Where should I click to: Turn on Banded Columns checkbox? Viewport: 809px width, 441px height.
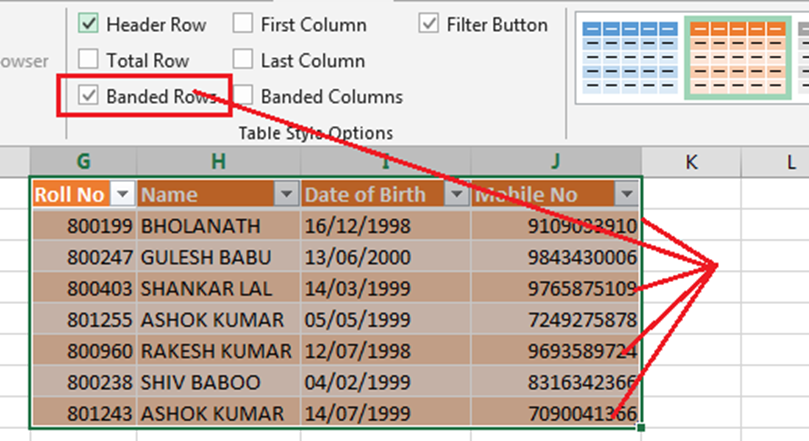coord(243,96)
